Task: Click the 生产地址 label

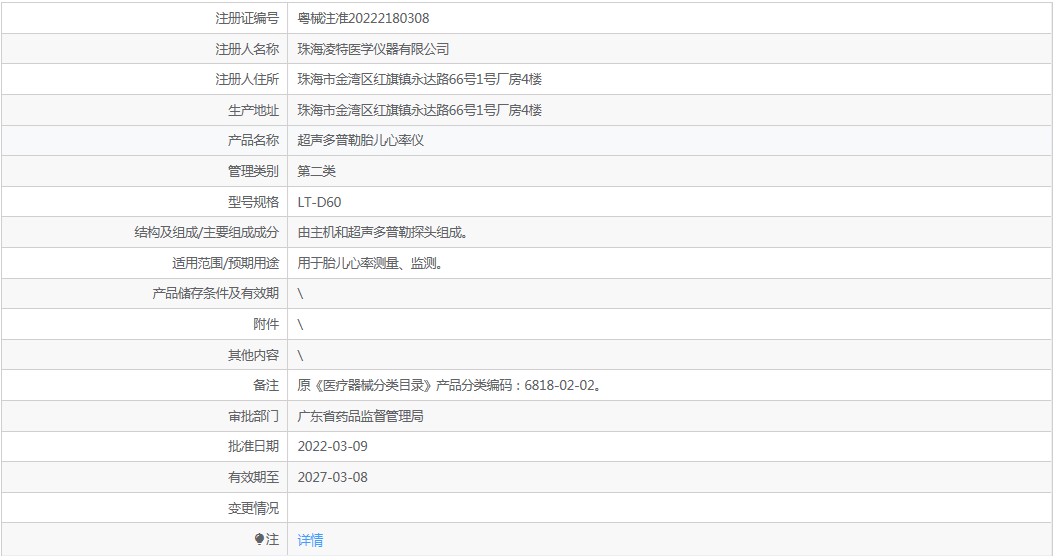Action: [253, 110]
